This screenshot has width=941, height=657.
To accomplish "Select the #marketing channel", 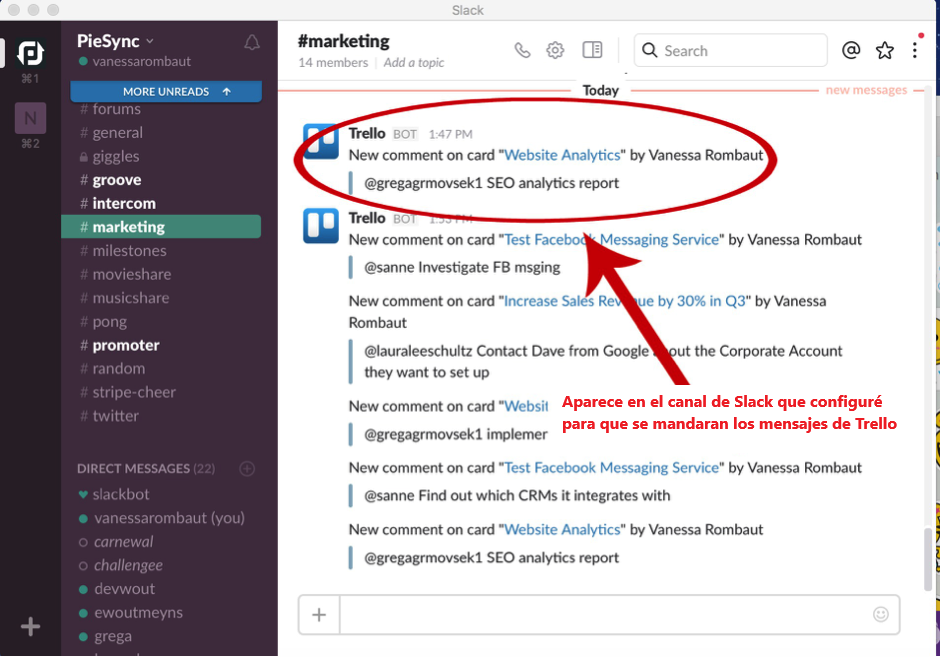I will click(161, 227).
